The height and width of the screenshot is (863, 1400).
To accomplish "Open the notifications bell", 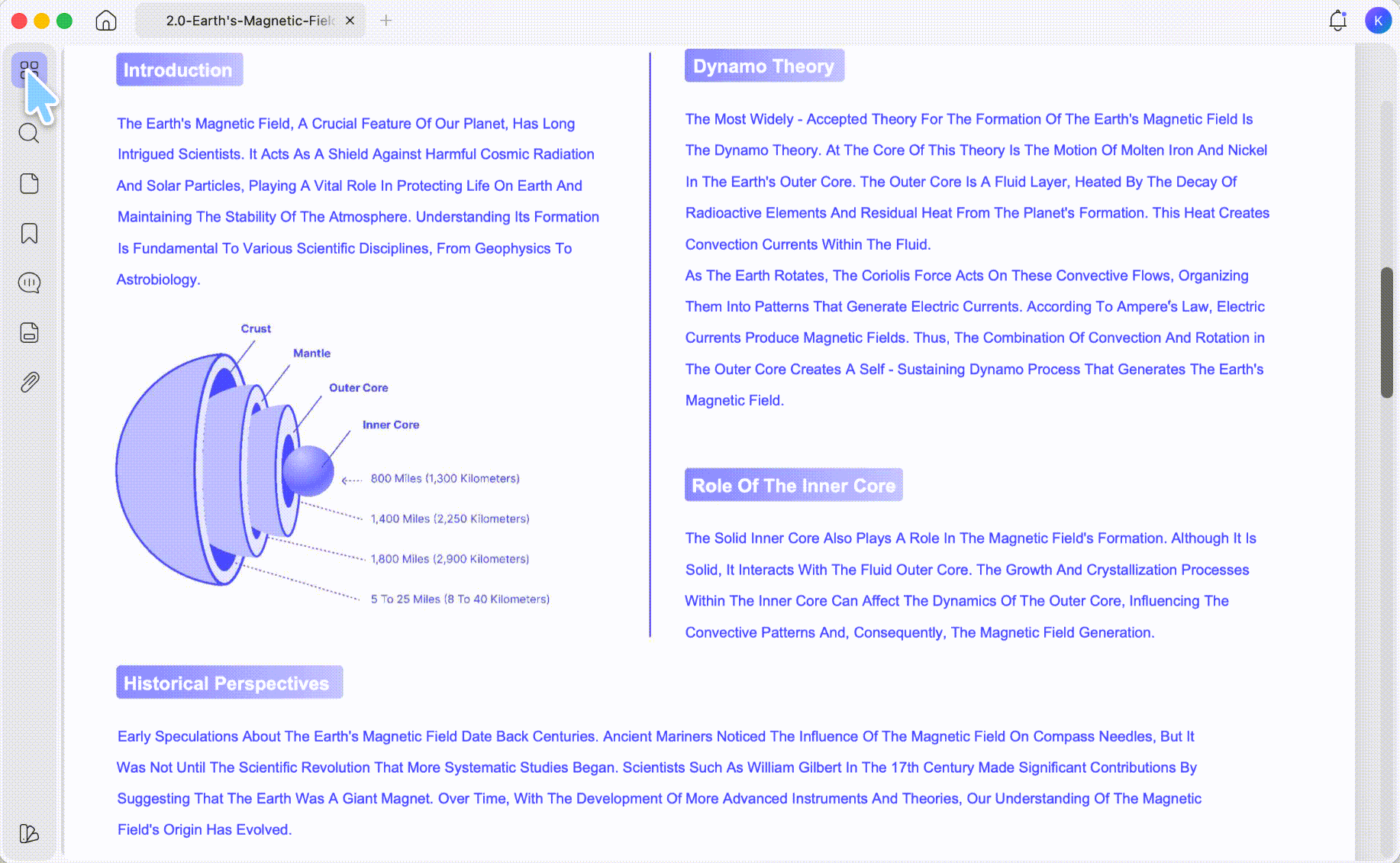I will 1337,21.
